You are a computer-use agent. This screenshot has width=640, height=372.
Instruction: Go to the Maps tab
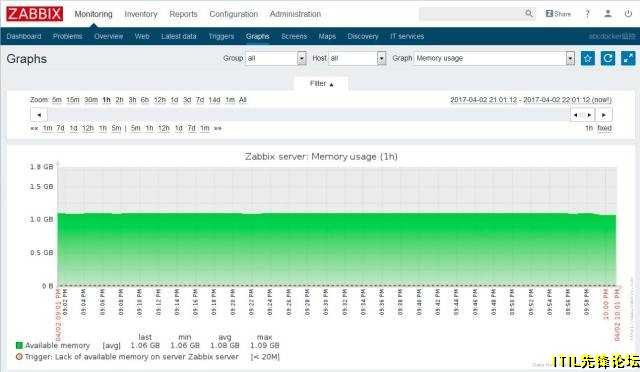(x=327, y=36)
